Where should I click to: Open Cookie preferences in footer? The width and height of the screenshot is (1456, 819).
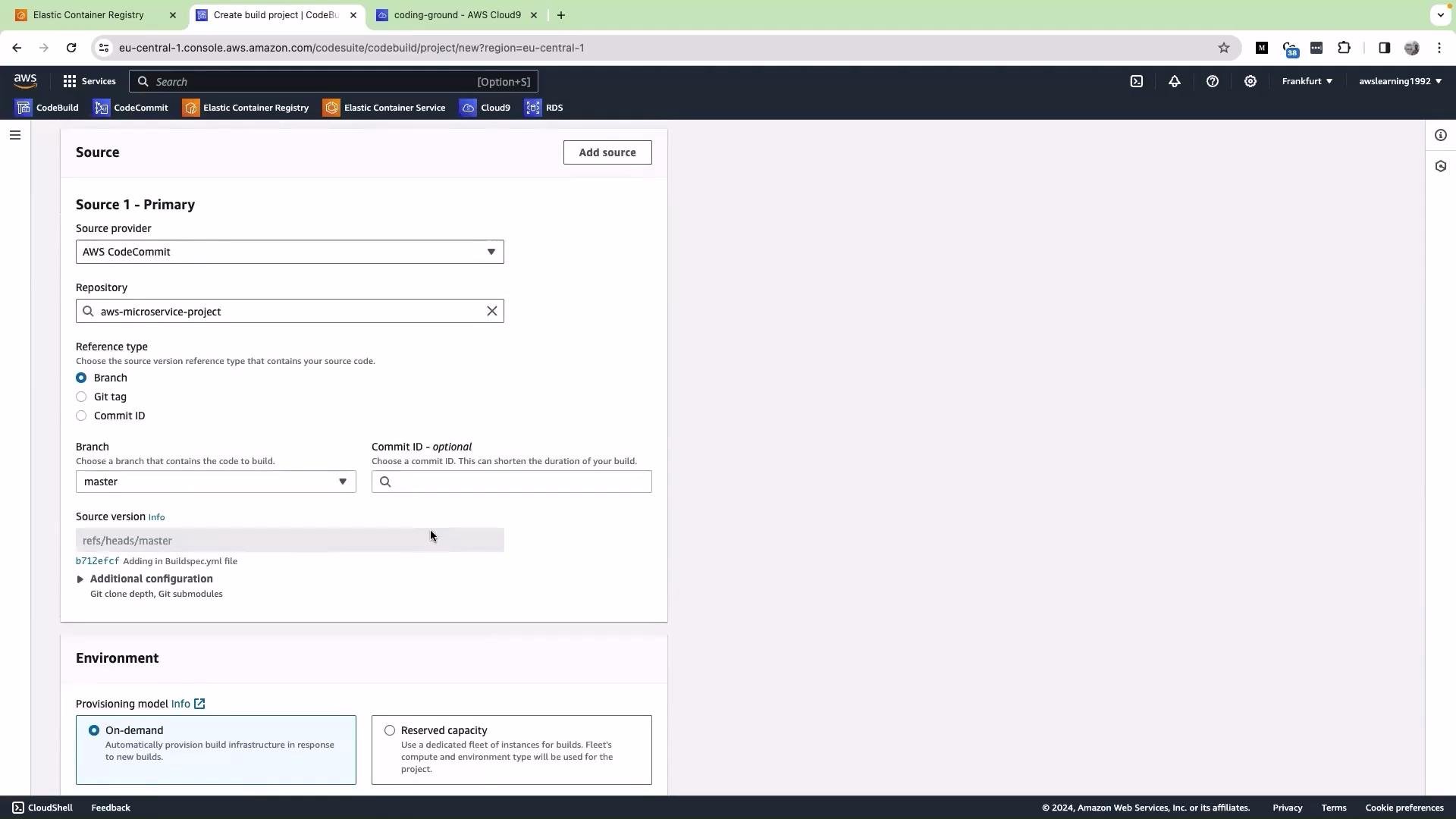point(1404,808)
